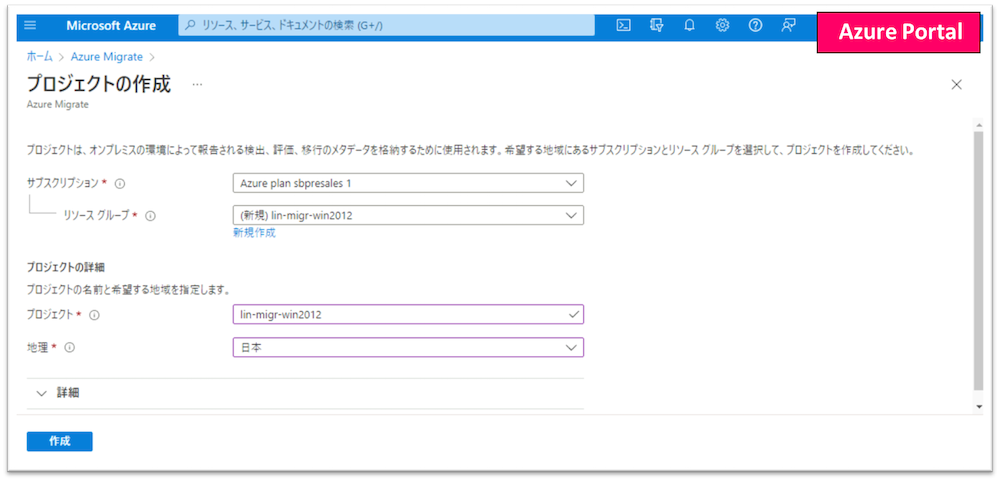This screenshot has height=481, width=1000.
Task: Show info tooltip for プロジェクト field
Action: (x=94, y=314)
